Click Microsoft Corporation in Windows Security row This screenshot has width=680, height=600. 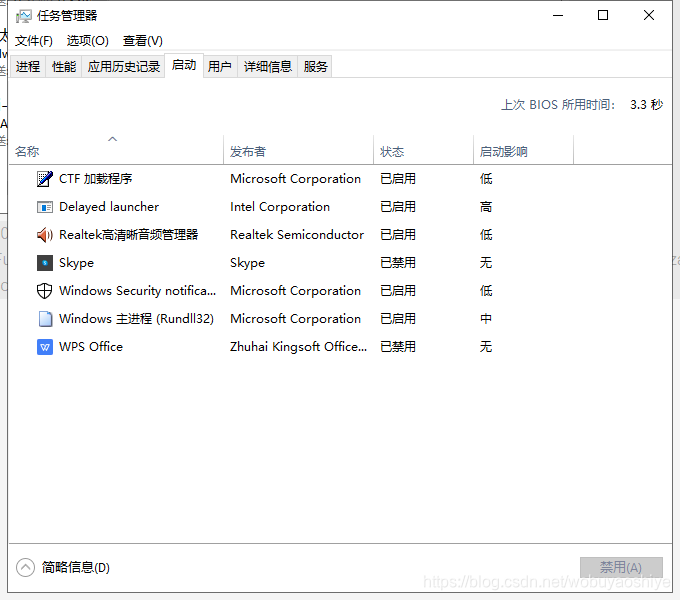click(295, 290)
